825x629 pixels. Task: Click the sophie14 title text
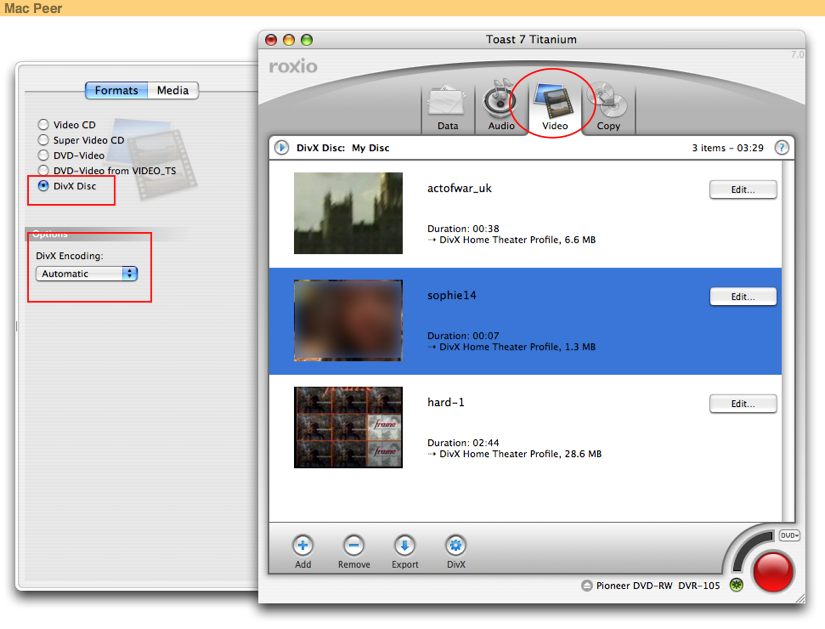pyautogui.click(x=451, y=295)
